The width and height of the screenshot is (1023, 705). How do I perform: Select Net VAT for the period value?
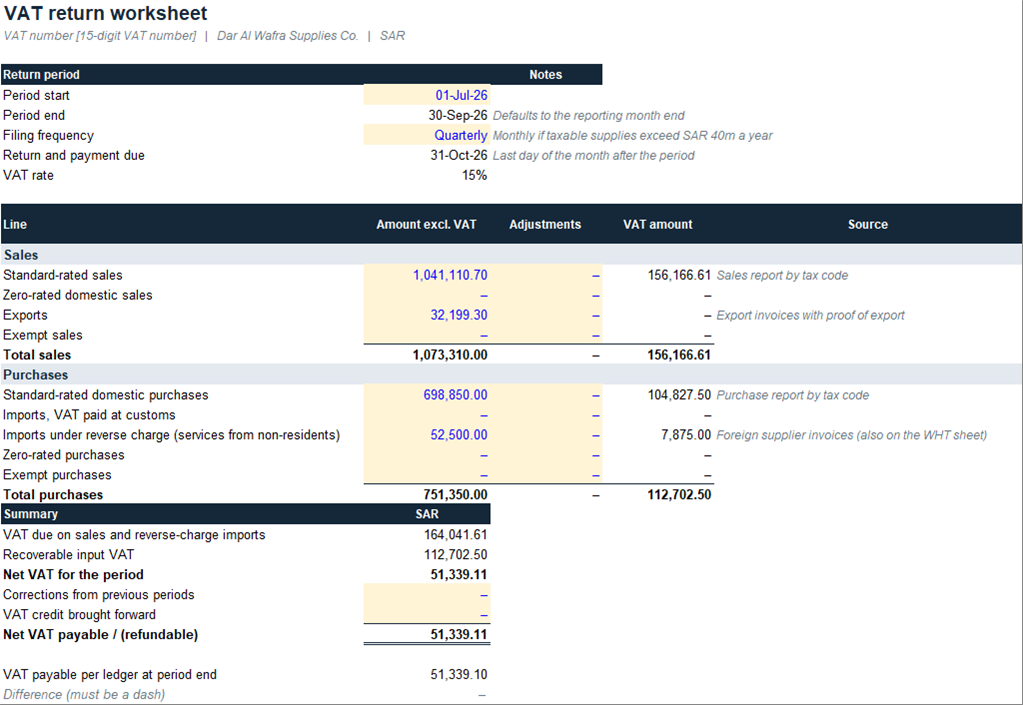[459, 575]
